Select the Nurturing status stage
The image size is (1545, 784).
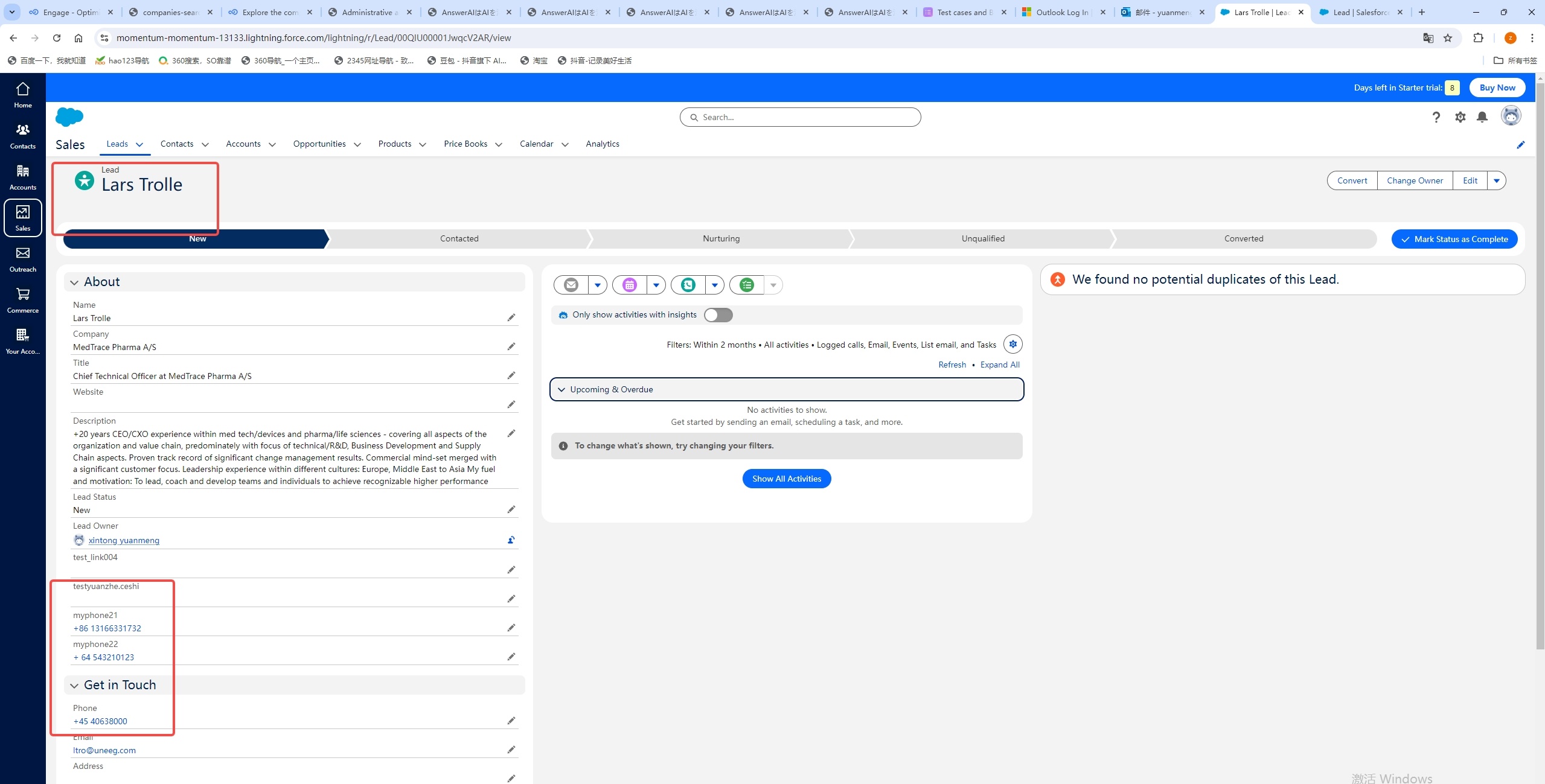721,238
